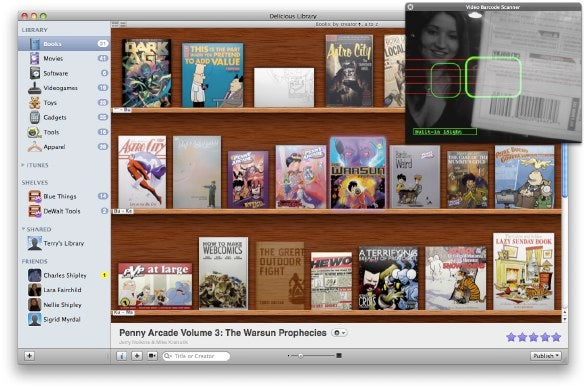Open video camera barcode scanner button
This screenshot has height=389, width=586.
[x=152, y=356]
